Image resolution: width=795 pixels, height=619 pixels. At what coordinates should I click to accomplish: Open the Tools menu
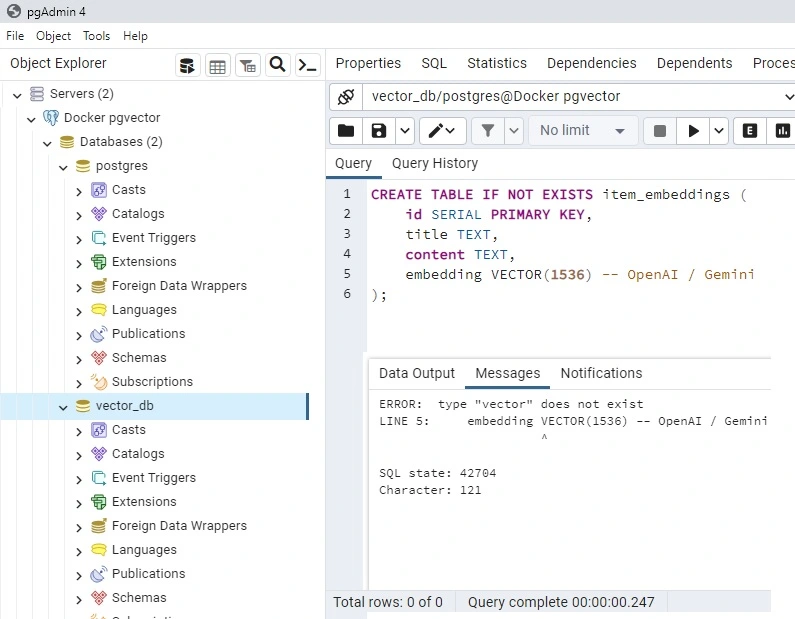[96, 36]
